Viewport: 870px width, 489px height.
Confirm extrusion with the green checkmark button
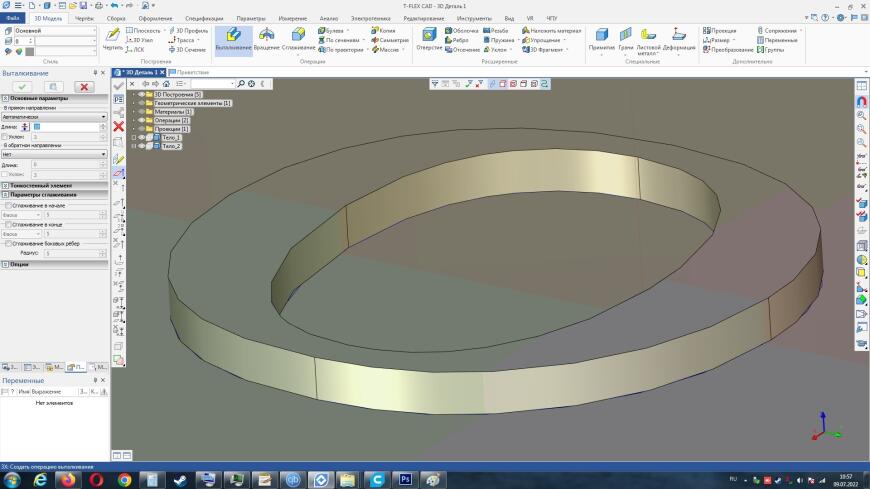[22, 87]
